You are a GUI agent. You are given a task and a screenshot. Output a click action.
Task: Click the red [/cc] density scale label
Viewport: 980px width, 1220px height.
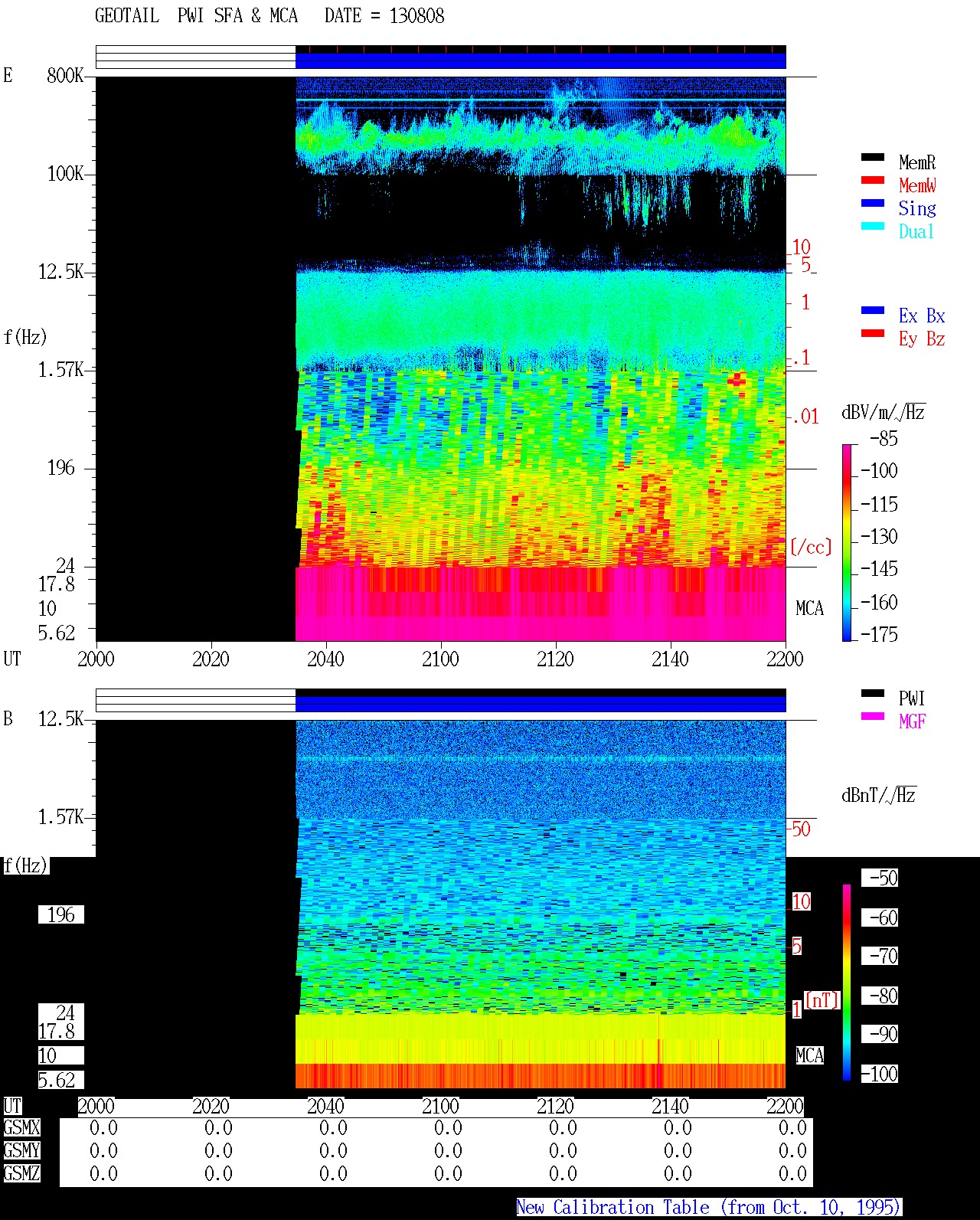tap(811, 547)
